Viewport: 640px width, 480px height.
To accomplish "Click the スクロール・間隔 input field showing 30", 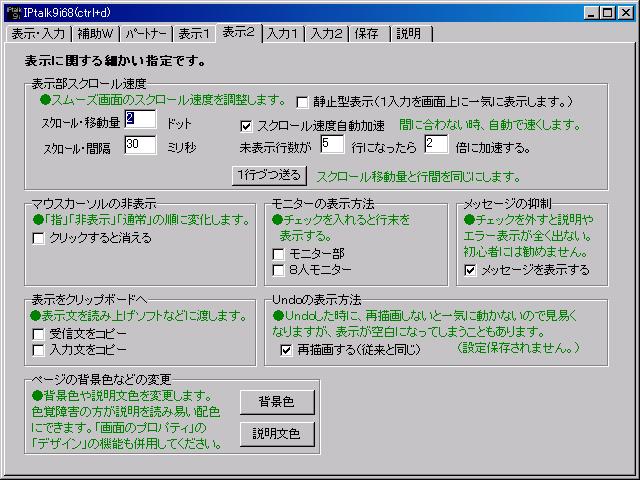I will coord(140,145).
